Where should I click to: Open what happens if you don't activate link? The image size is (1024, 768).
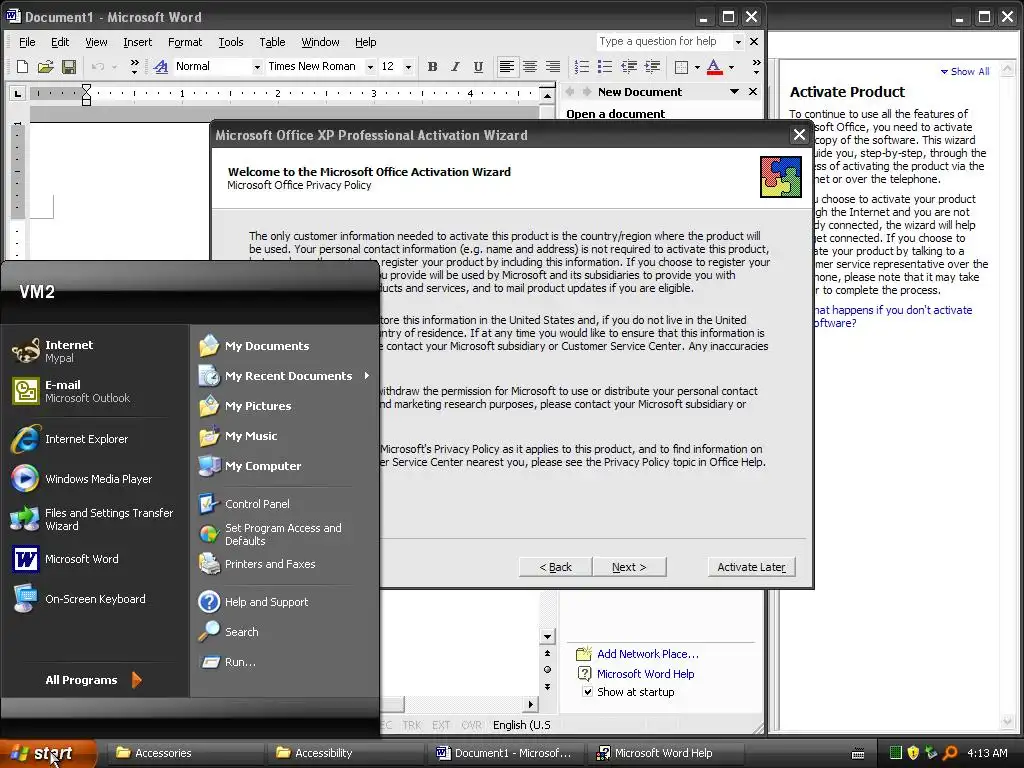coord(893,317)
